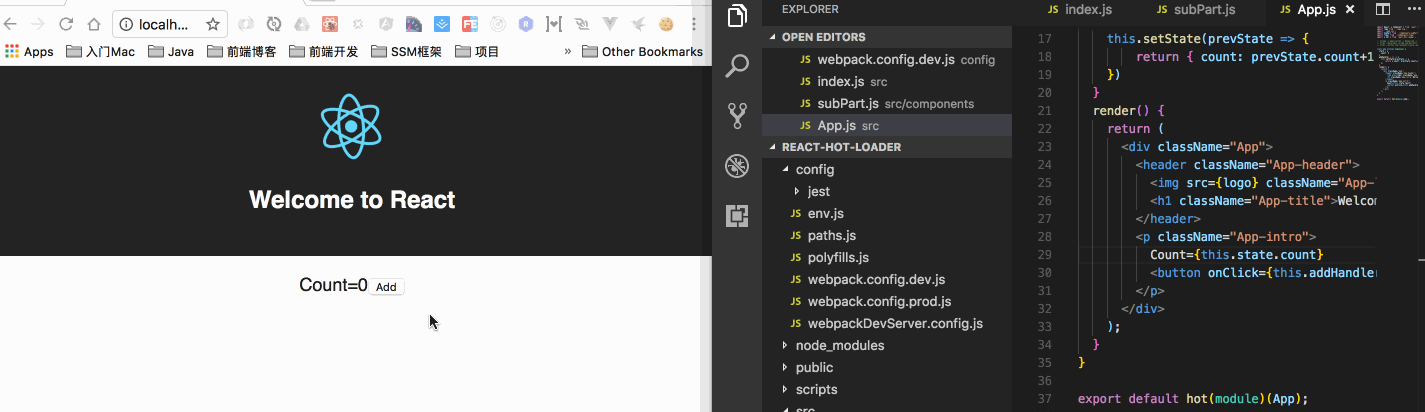Click the Welcome to React heading
The height and width of the screenshot is (412, 1425).
[x=352, y=200]
